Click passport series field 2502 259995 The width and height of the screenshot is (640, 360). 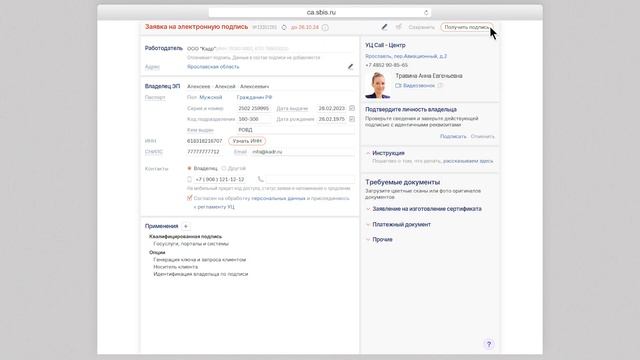pos(254,108)
